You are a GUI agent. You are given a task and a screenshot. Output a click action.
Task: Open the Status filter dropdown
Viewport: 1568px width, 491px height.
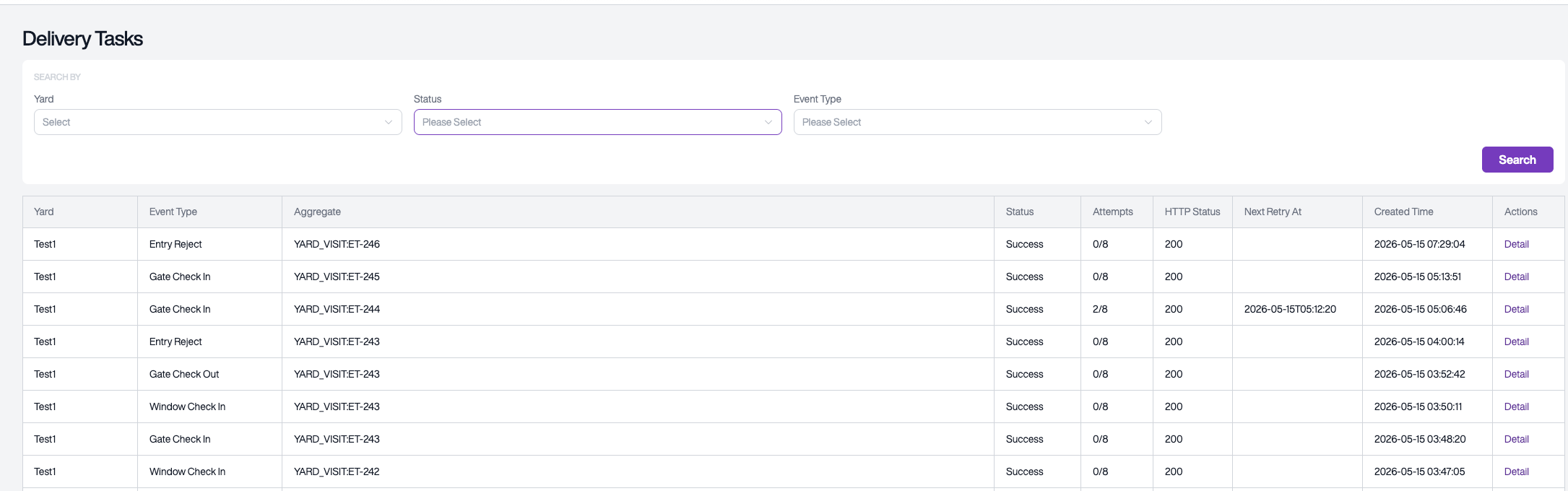pyautogui.click(x=597, y=122)
